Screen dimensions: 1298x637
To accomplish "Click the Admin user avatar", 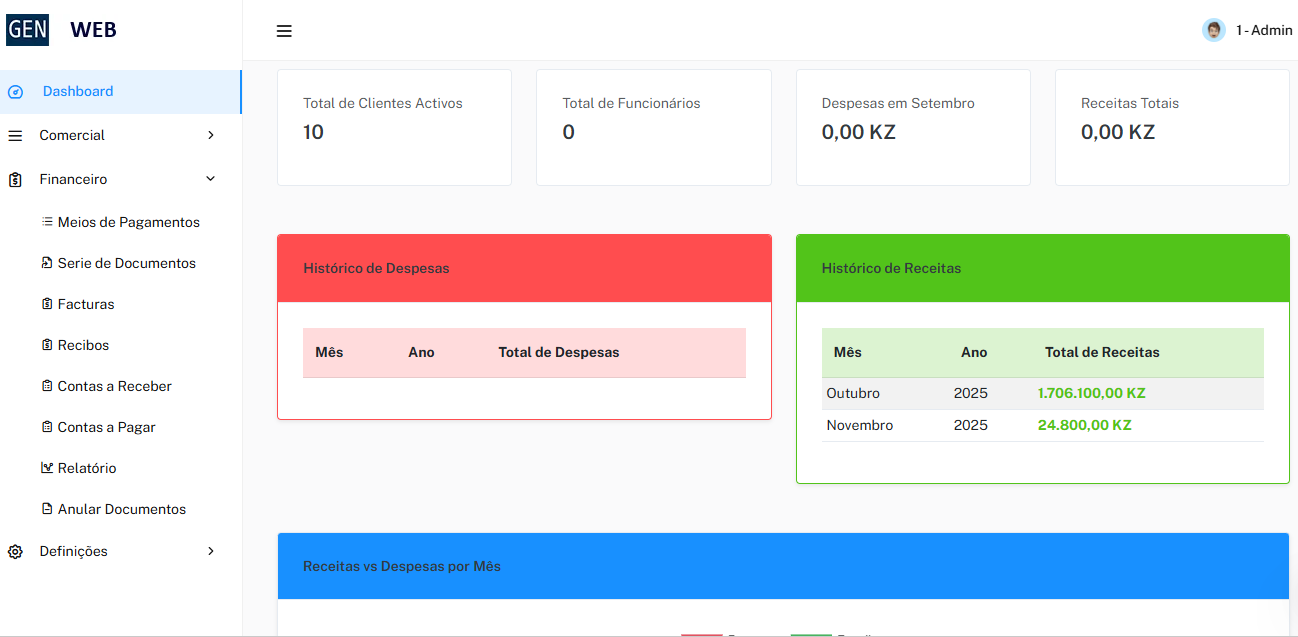I will click(x=1214, y=30).
